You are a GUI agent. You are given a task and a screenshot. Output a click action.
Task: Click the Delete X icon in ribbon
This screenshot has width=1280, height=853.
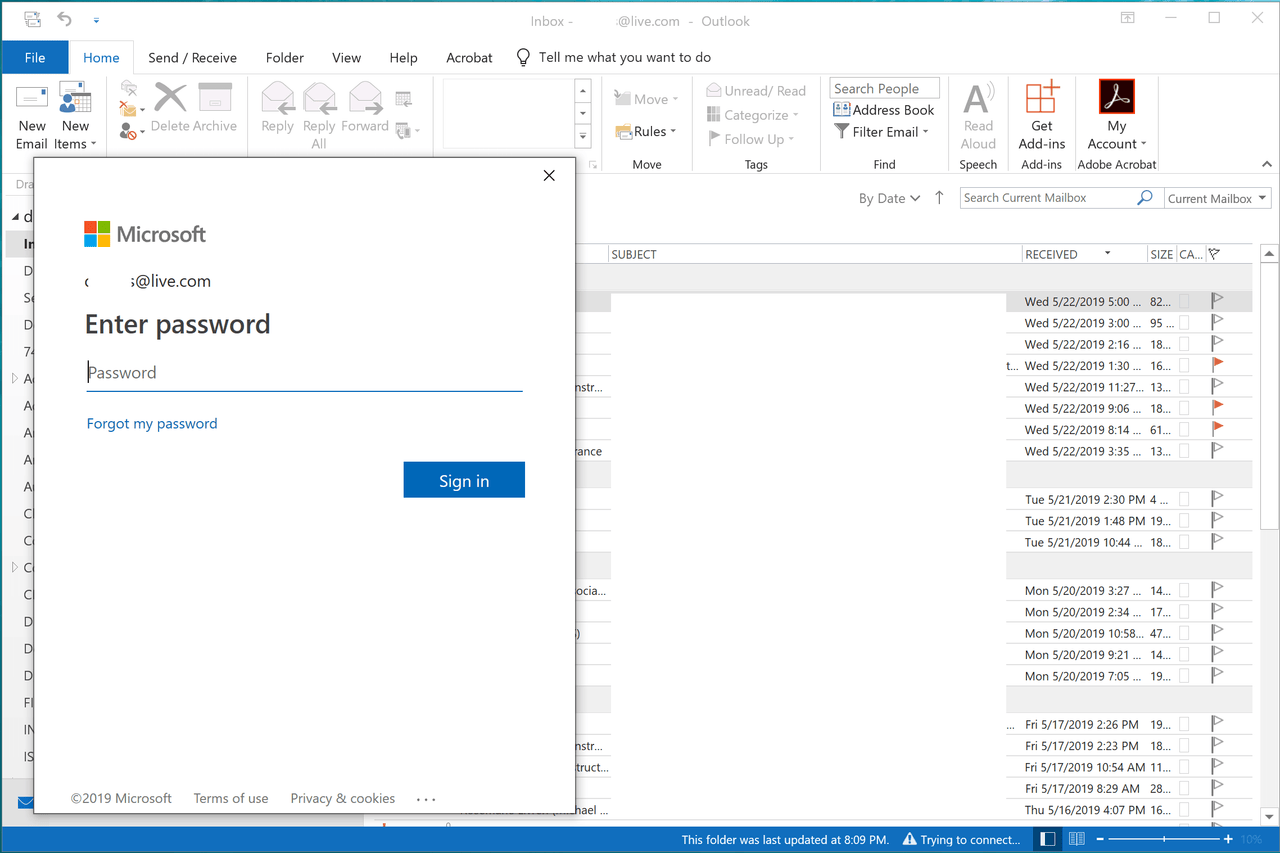(170, 98)
